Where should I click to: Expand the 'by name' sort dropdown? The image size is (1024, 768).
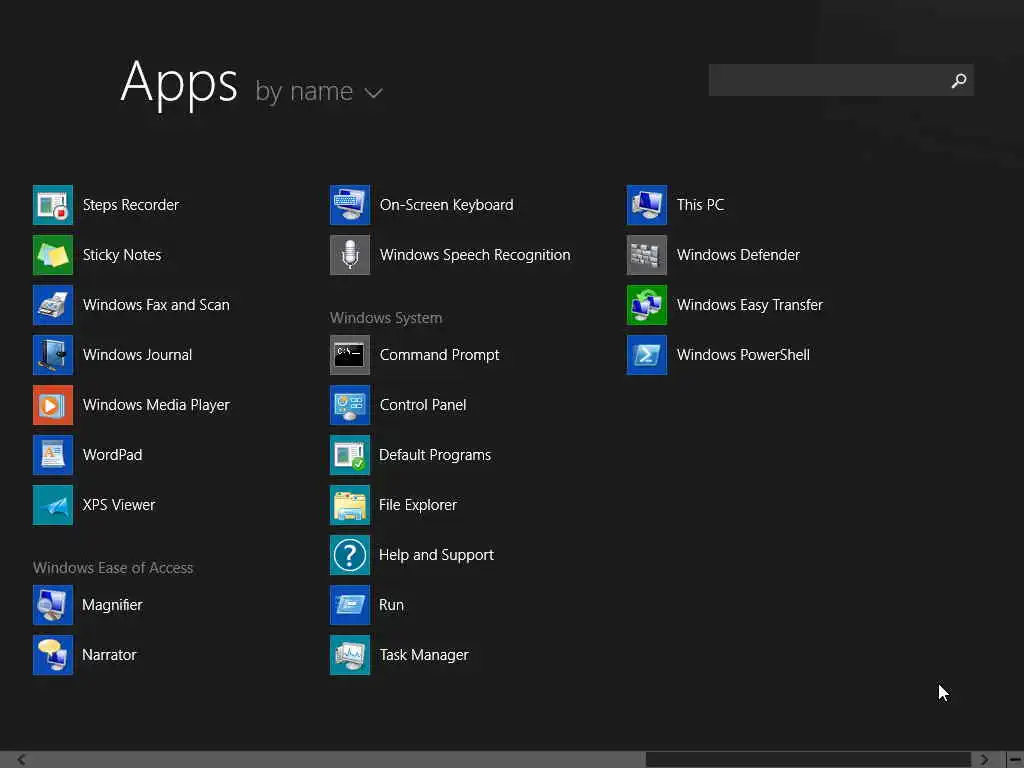click(319, 92)
